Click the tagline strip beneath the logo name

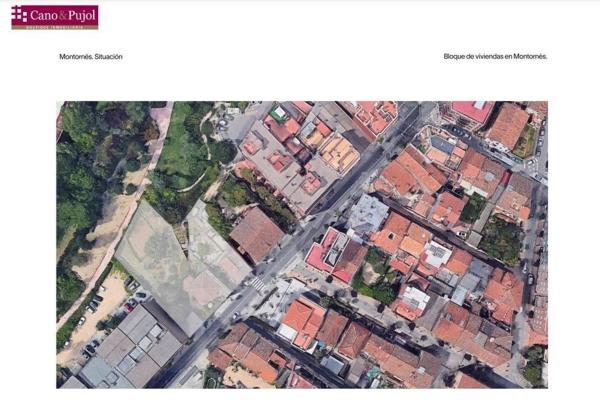[x=54, y=26]
